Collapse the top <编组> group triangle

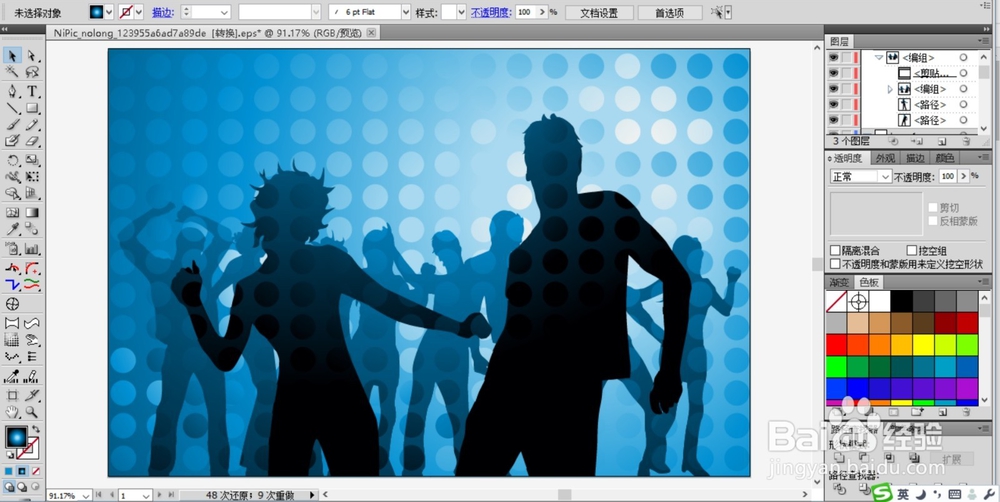[879, 57]
